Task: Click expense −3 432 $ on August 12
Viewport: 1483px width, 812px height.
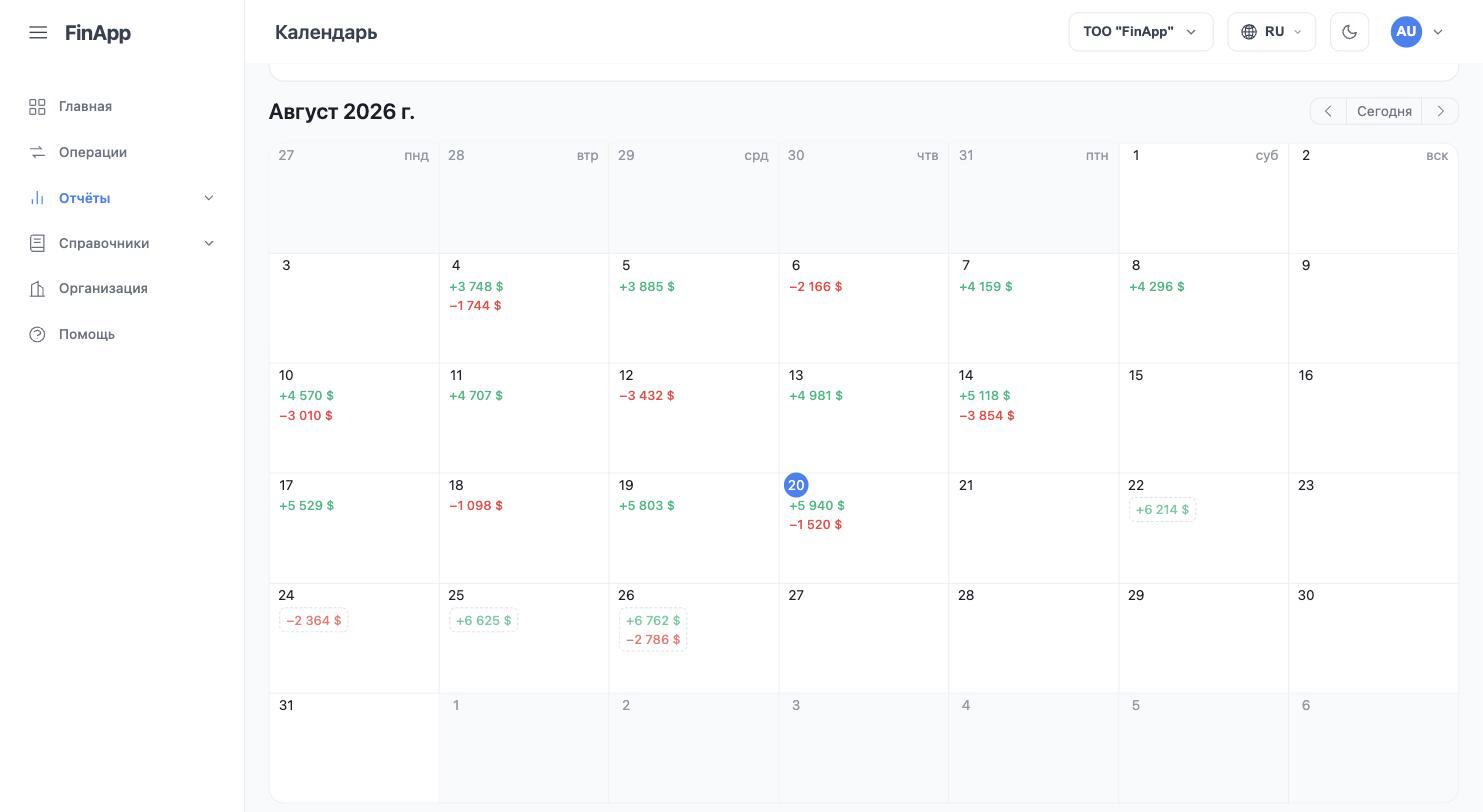Action: coord(647,395)
